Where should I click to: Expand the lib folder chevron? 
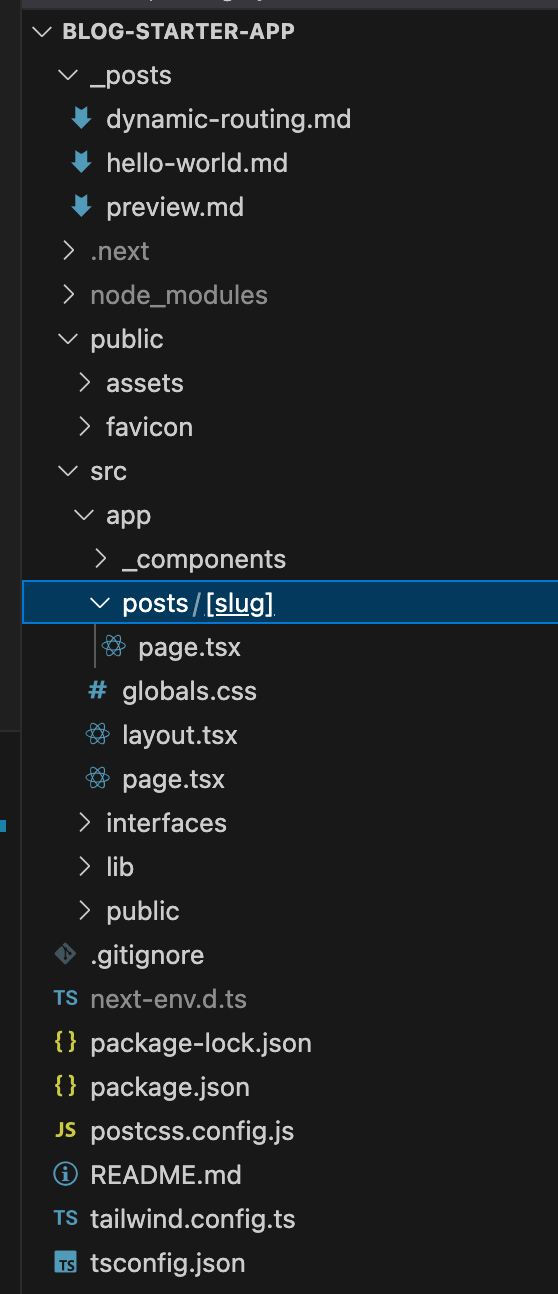coord(84,867)
